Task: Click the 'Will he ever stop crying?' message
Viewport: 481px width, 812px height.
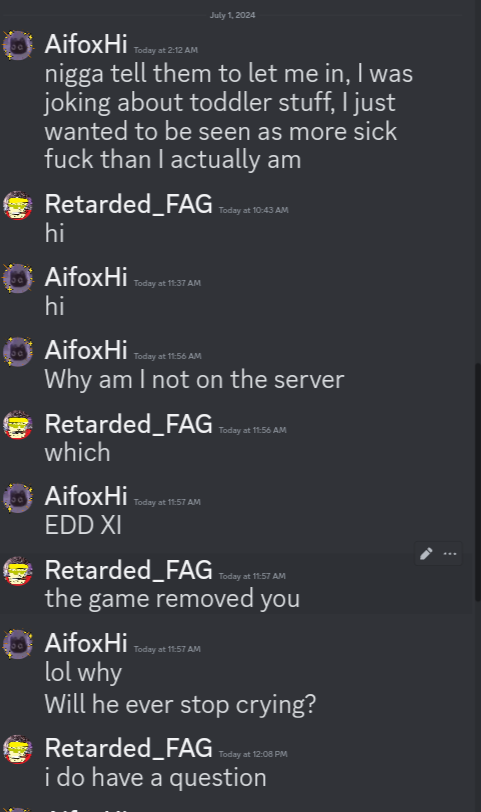Action: pos(180,705)
